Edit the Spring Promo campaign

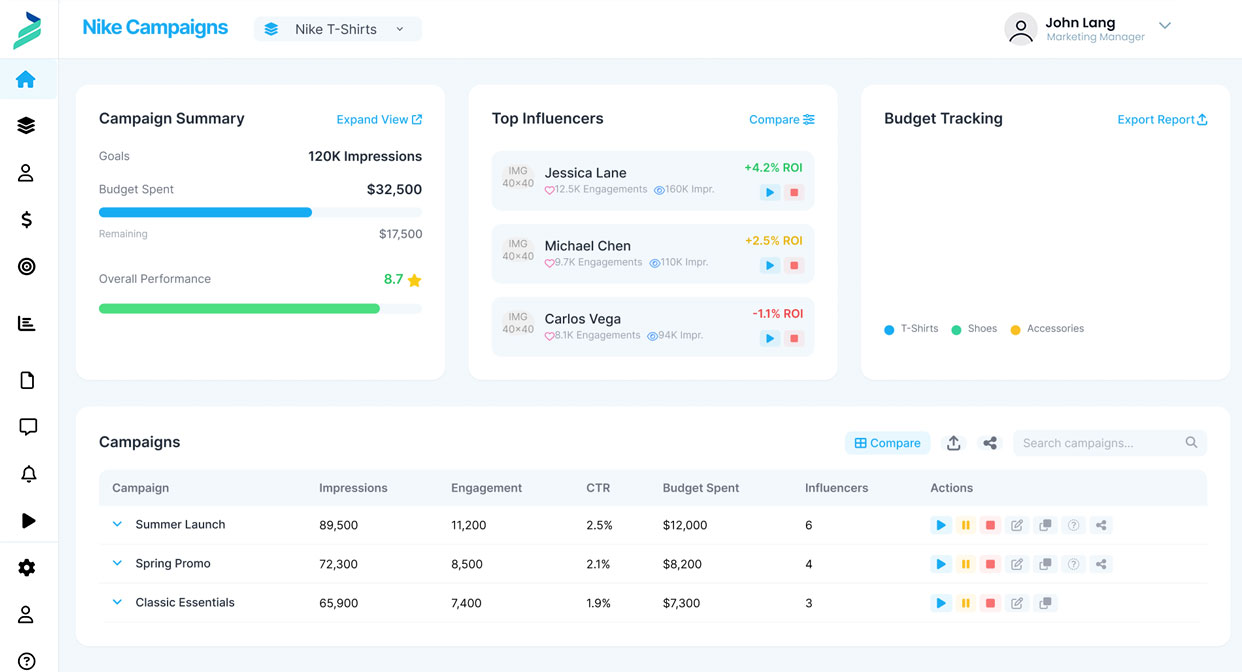1017,564
